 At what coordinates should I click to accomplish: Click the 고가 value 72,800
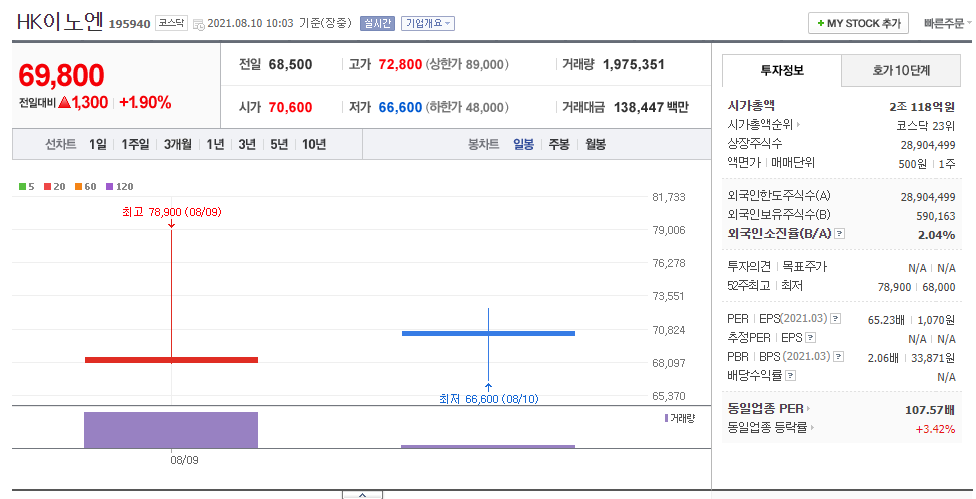(400, 64)
